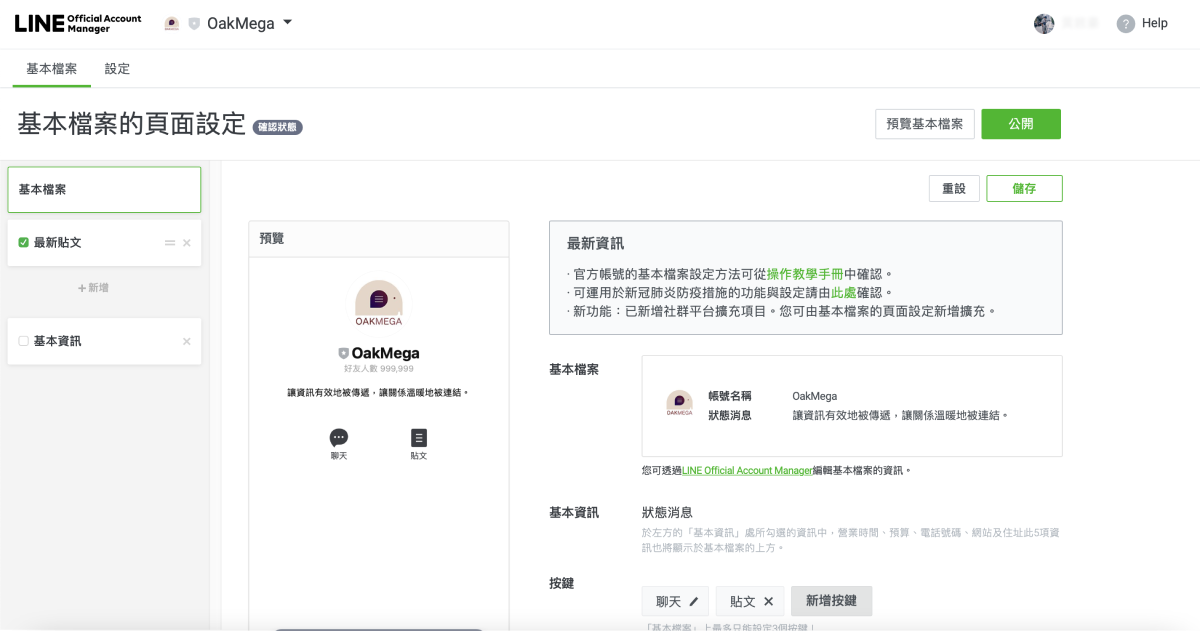Save changes with the 儲存 button
The image size is (1200, 631).
click(x=1024, y=188)
